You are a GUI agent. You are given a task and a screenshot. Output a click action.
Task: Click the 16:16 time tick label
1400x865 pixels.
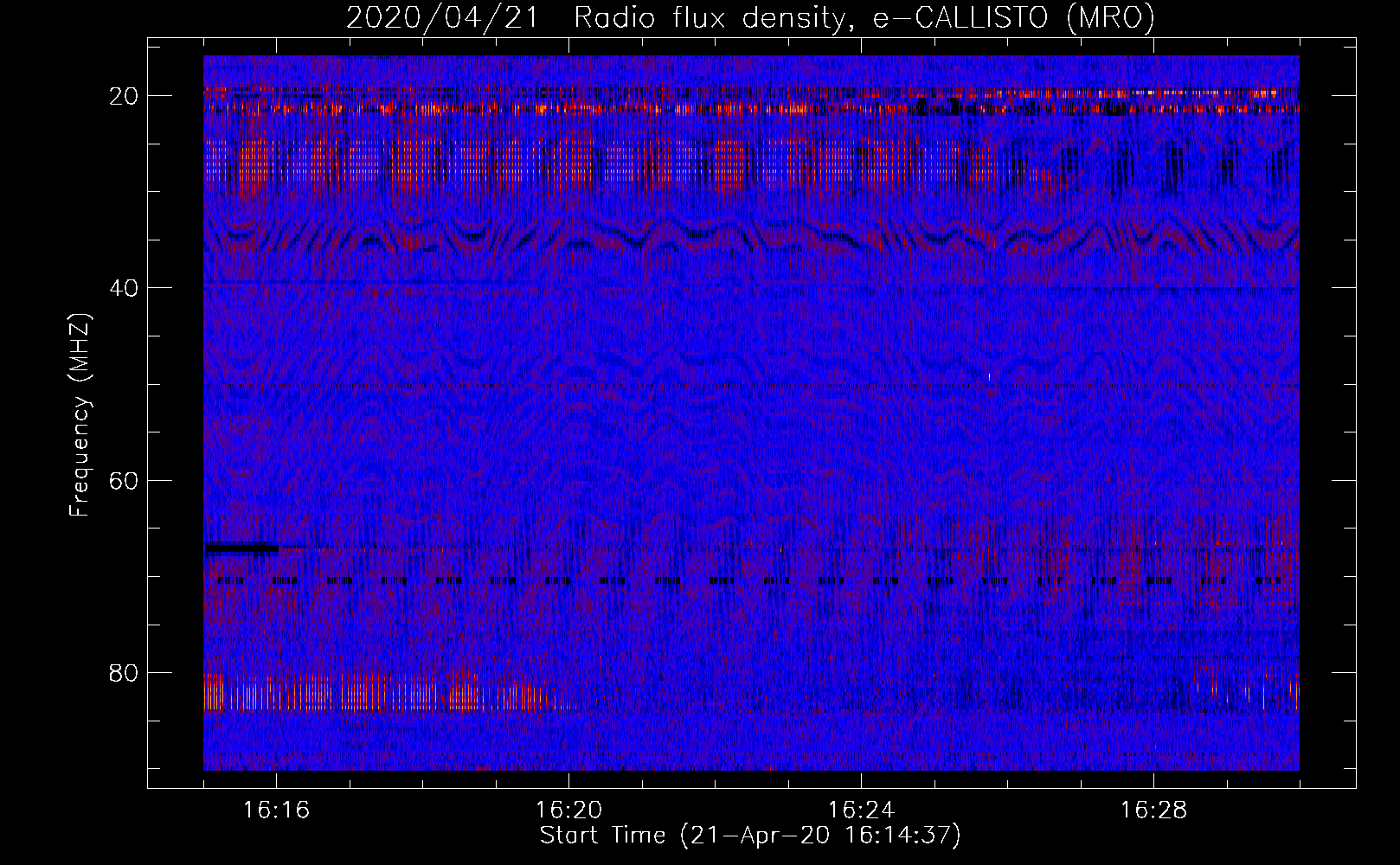click(x=276, y=811)
